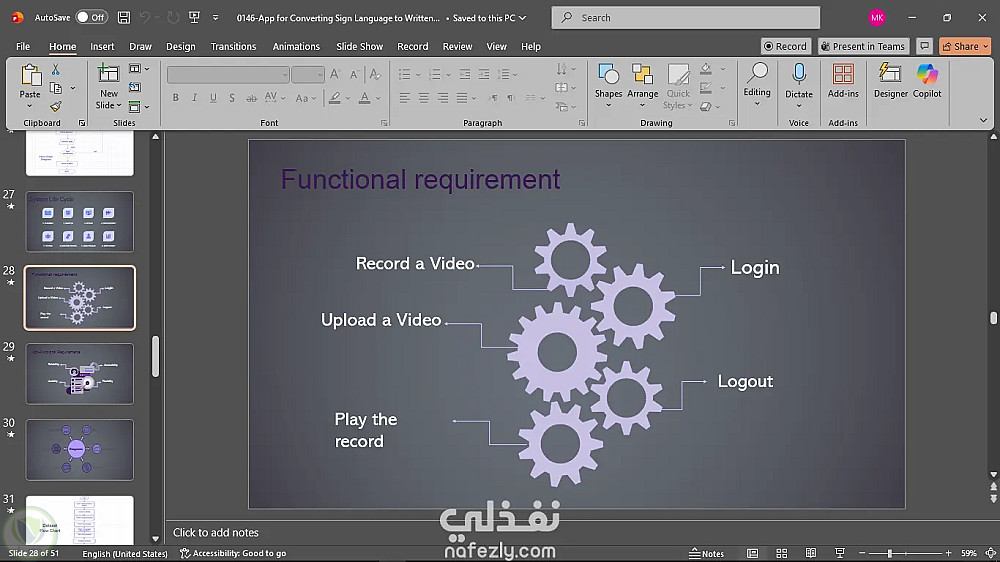This screenshot has width=1000, height=562.
Task: Switch to the Design tab
Action: (x=180, y=46)
